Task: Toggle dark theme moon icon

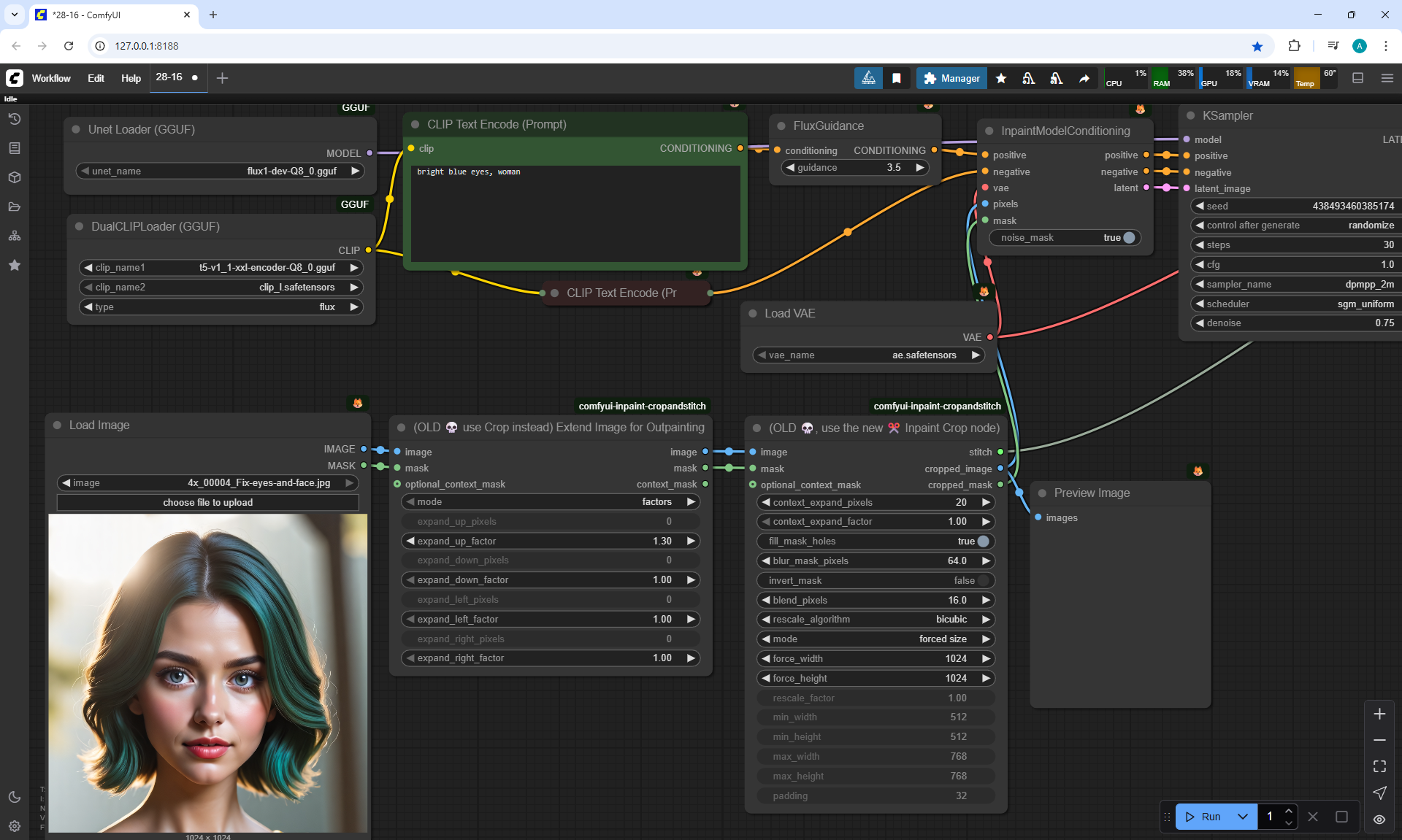Action: coord(14,797)
